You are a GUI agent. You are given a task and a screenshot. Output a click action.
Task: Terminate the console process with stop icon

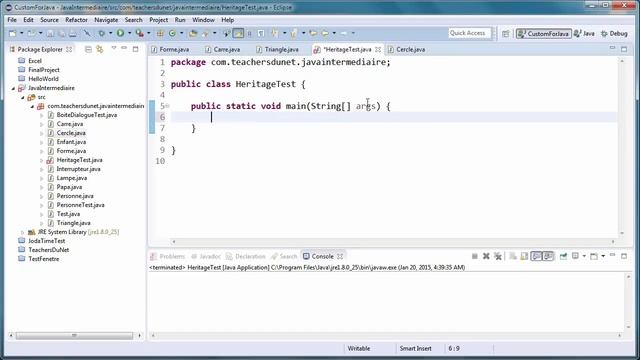point(475,256)
